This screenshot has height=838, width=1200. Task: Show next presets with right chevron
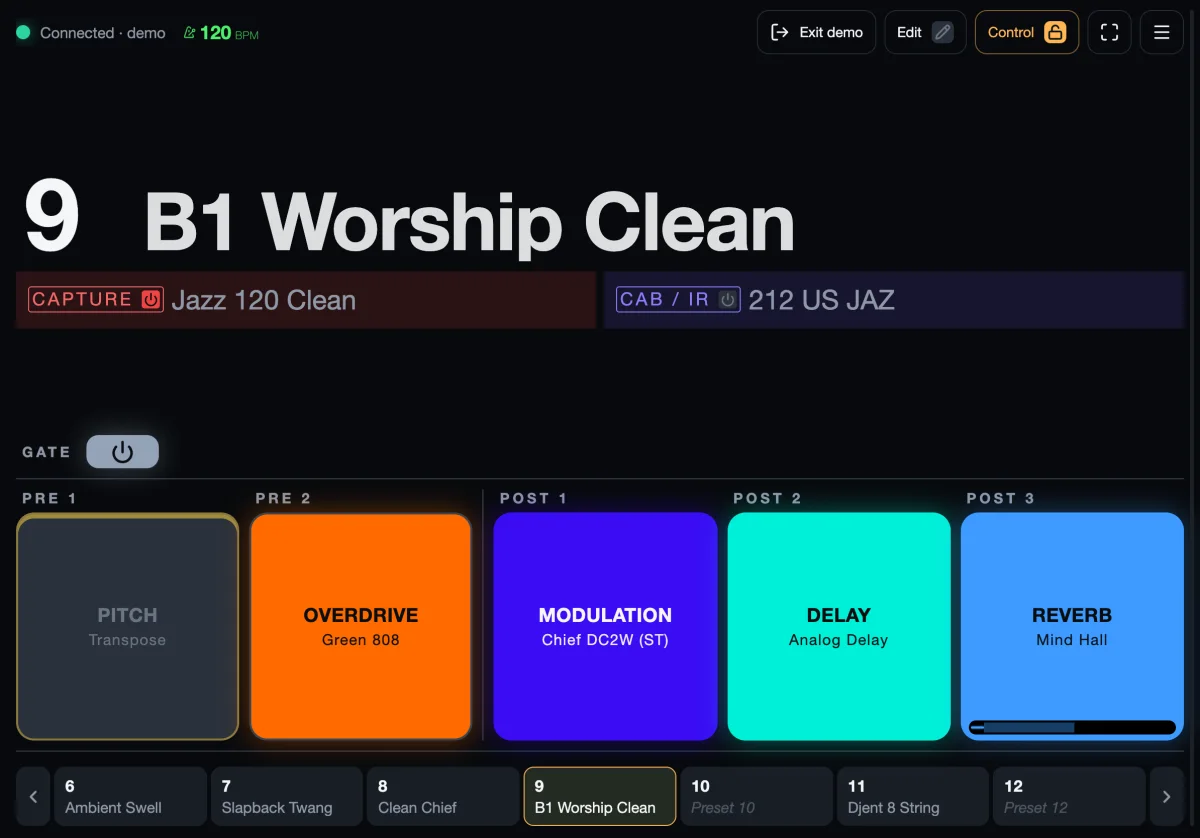click(x=1166, y=797)
